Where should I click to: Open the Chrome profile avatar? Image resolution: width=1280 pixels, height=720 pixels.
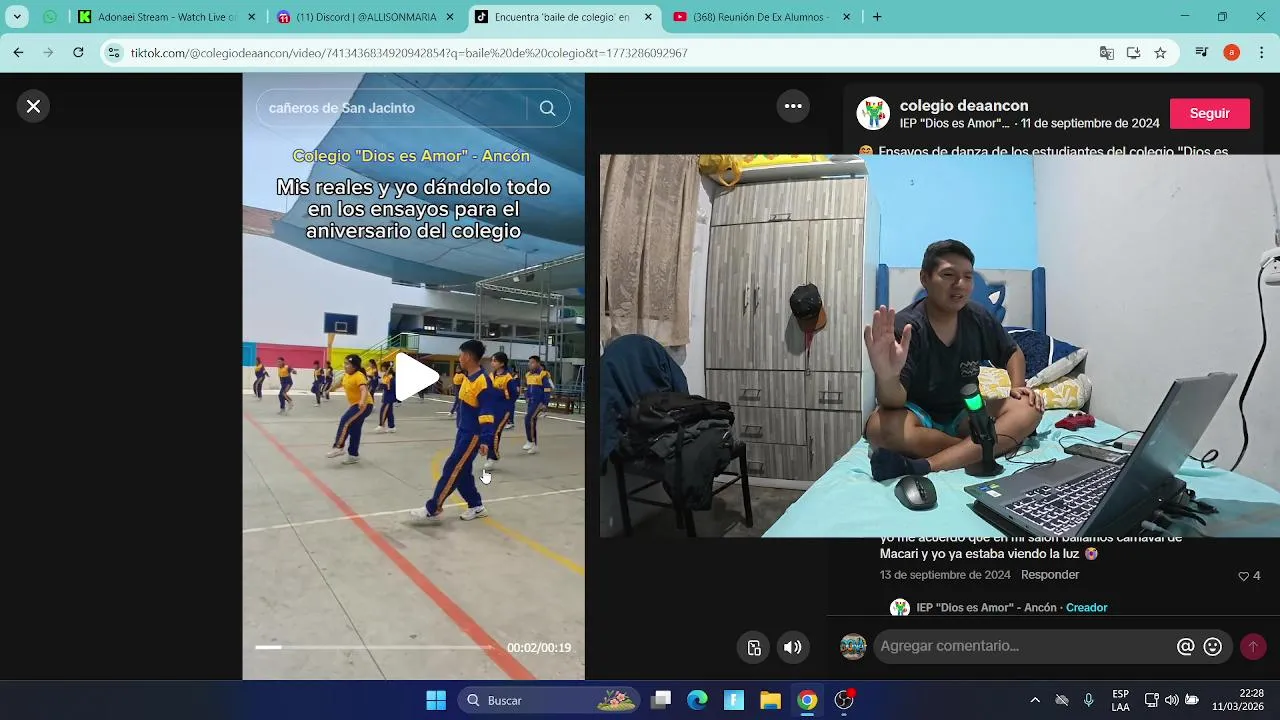[x=1231, y=52]
